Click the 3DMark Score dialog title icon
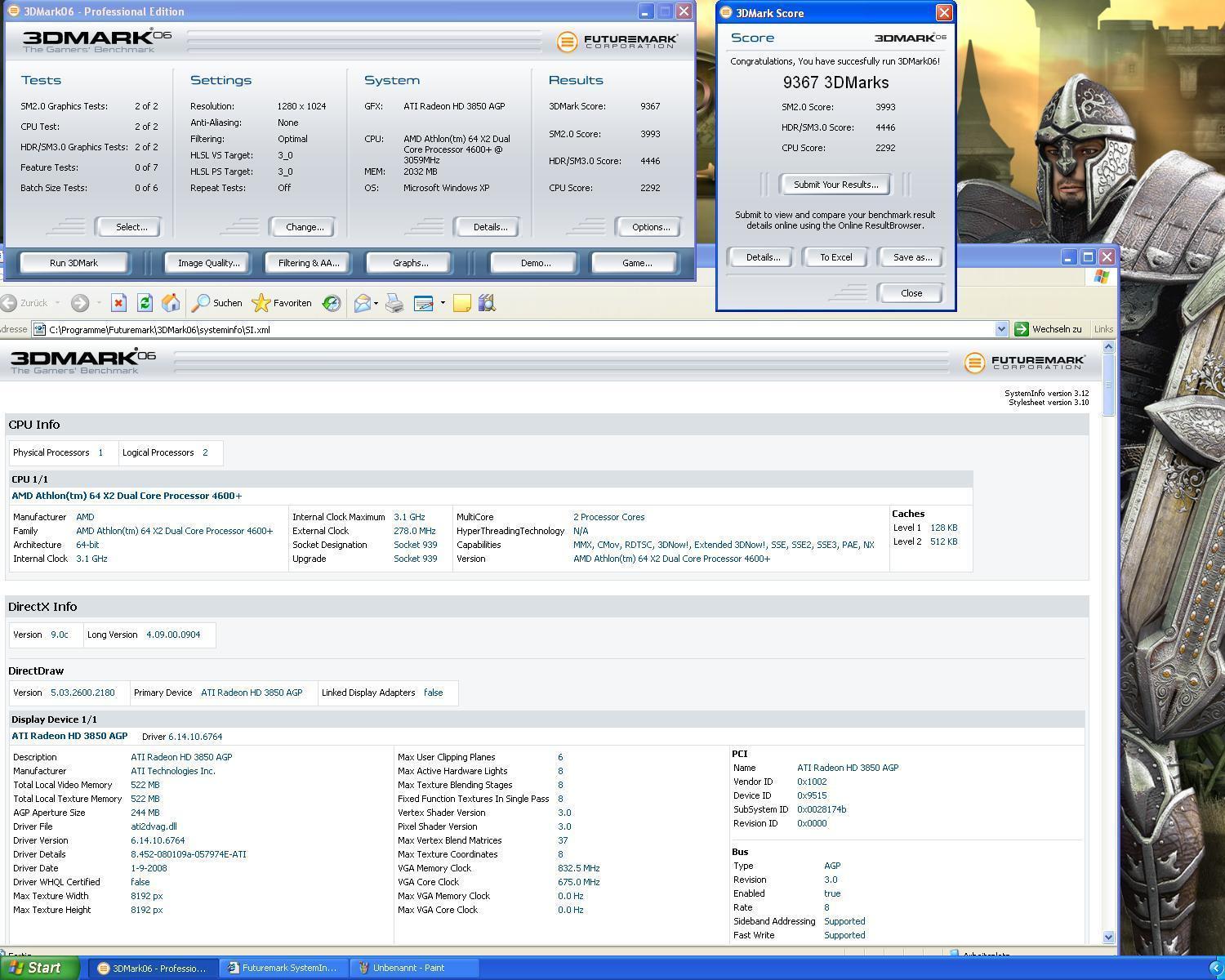 [x=726, y=12]
